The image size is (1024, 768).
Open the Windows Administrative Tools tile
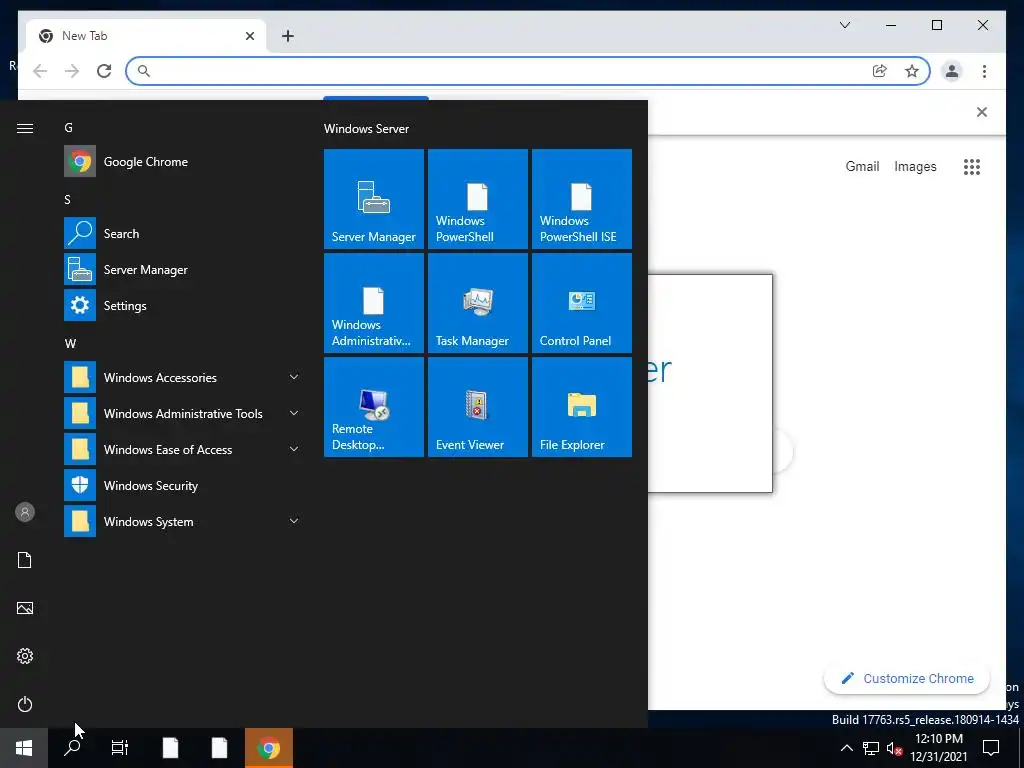[x=374, y=302]
